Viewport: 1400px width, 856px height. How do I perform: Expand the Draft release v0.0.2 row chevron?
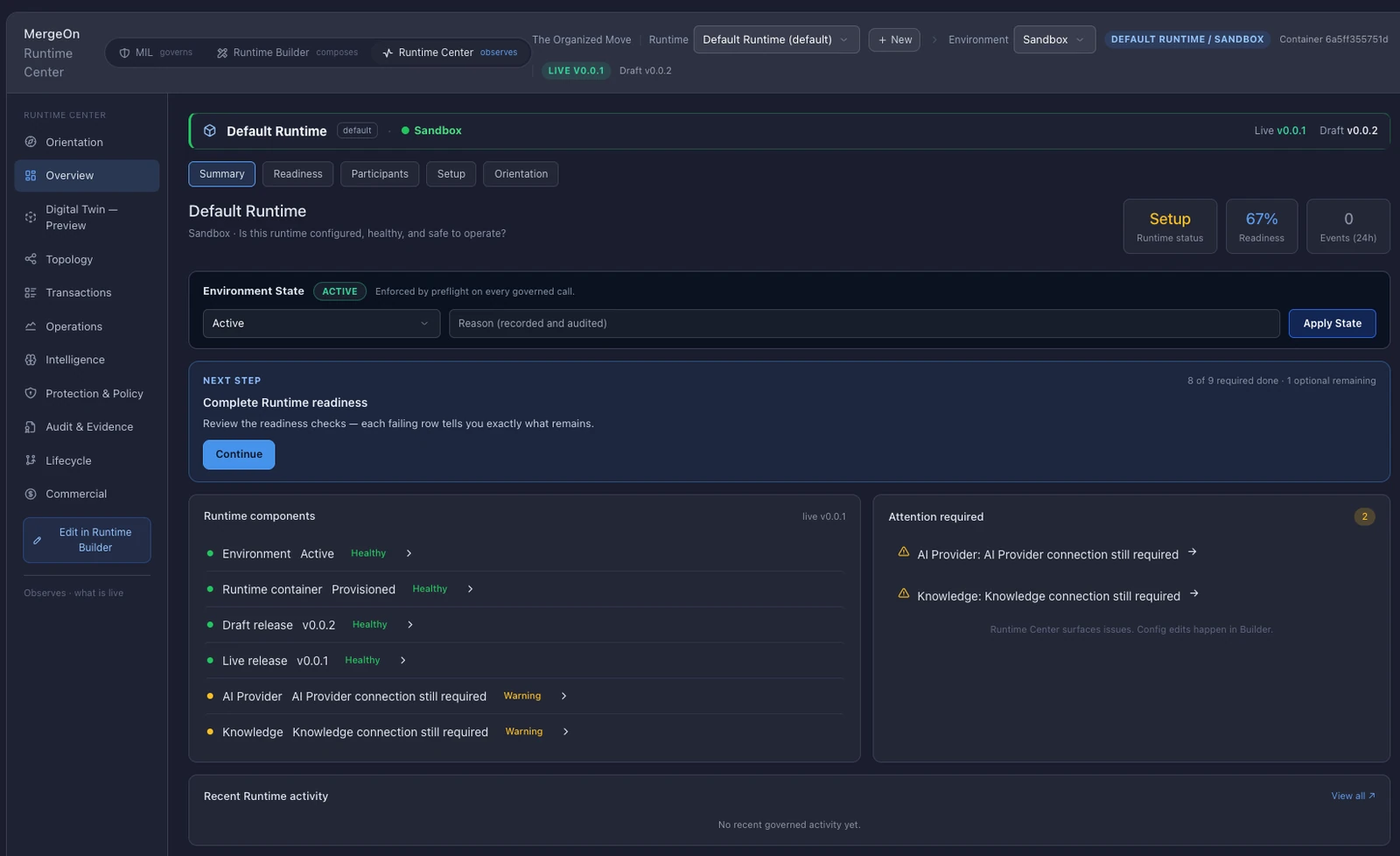point(409,625)
